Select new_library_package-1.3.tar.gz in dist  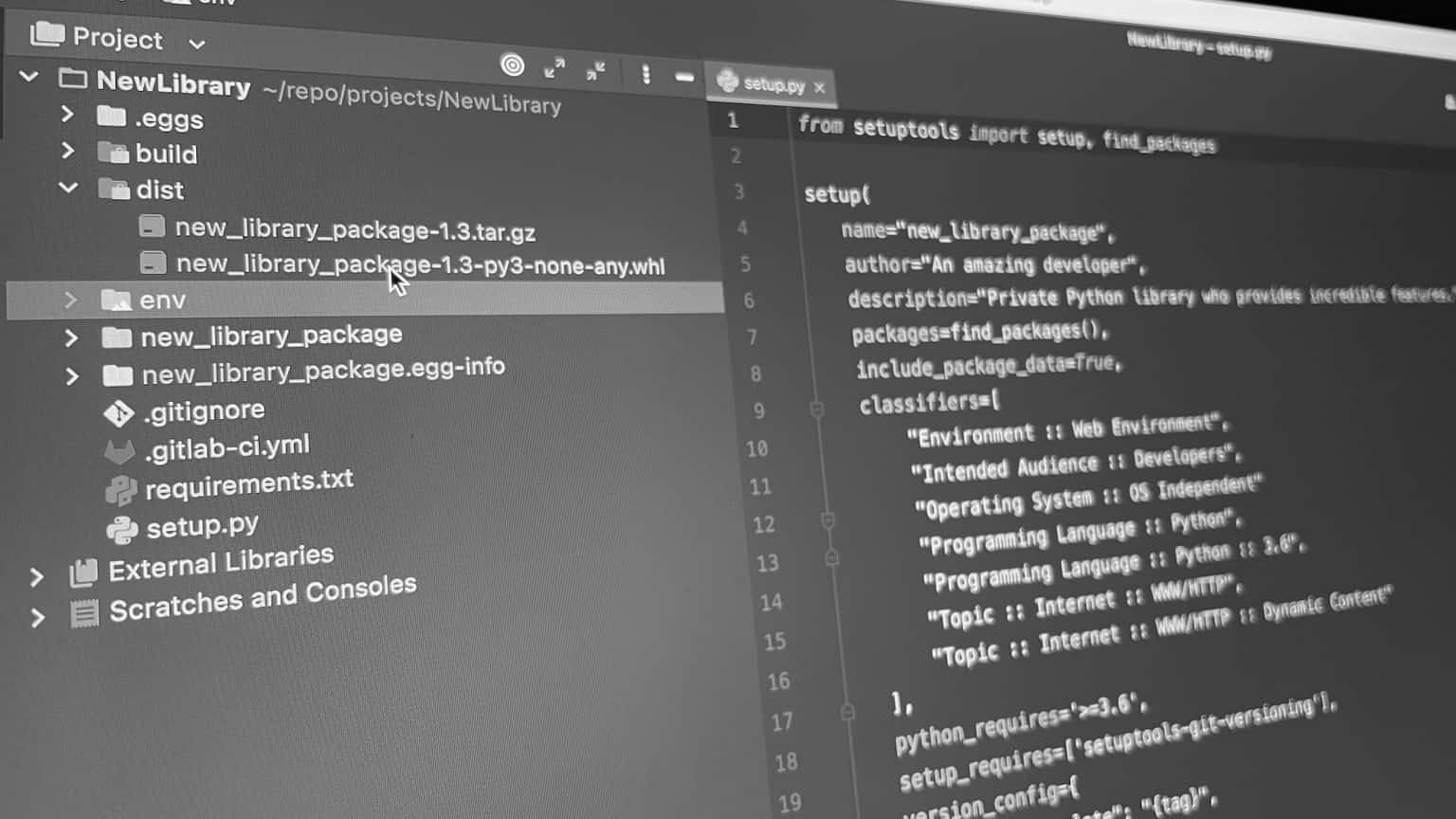point(356,229)
